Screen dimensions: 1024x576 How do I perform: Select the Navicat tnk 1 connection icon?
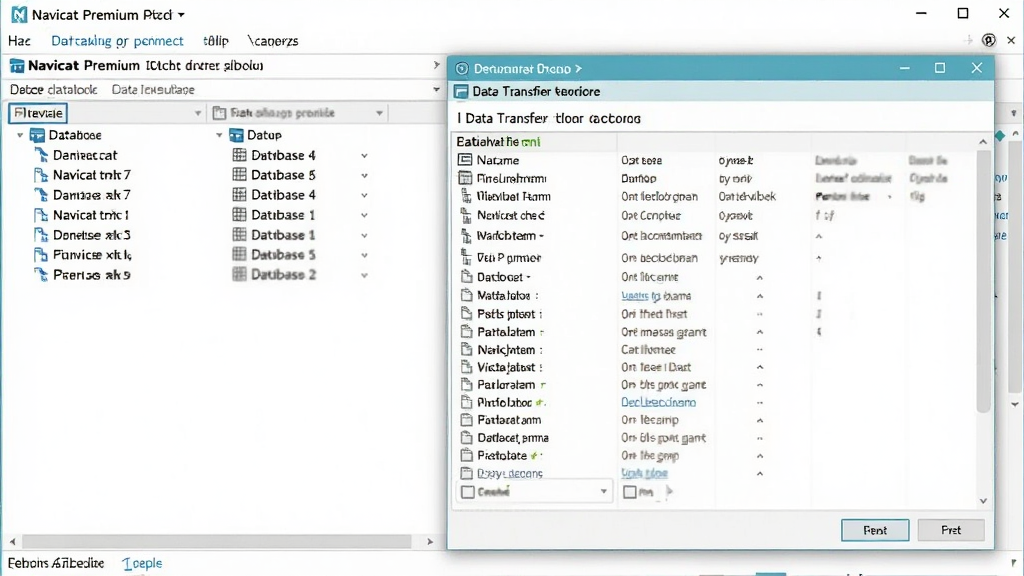pos(40,215)
